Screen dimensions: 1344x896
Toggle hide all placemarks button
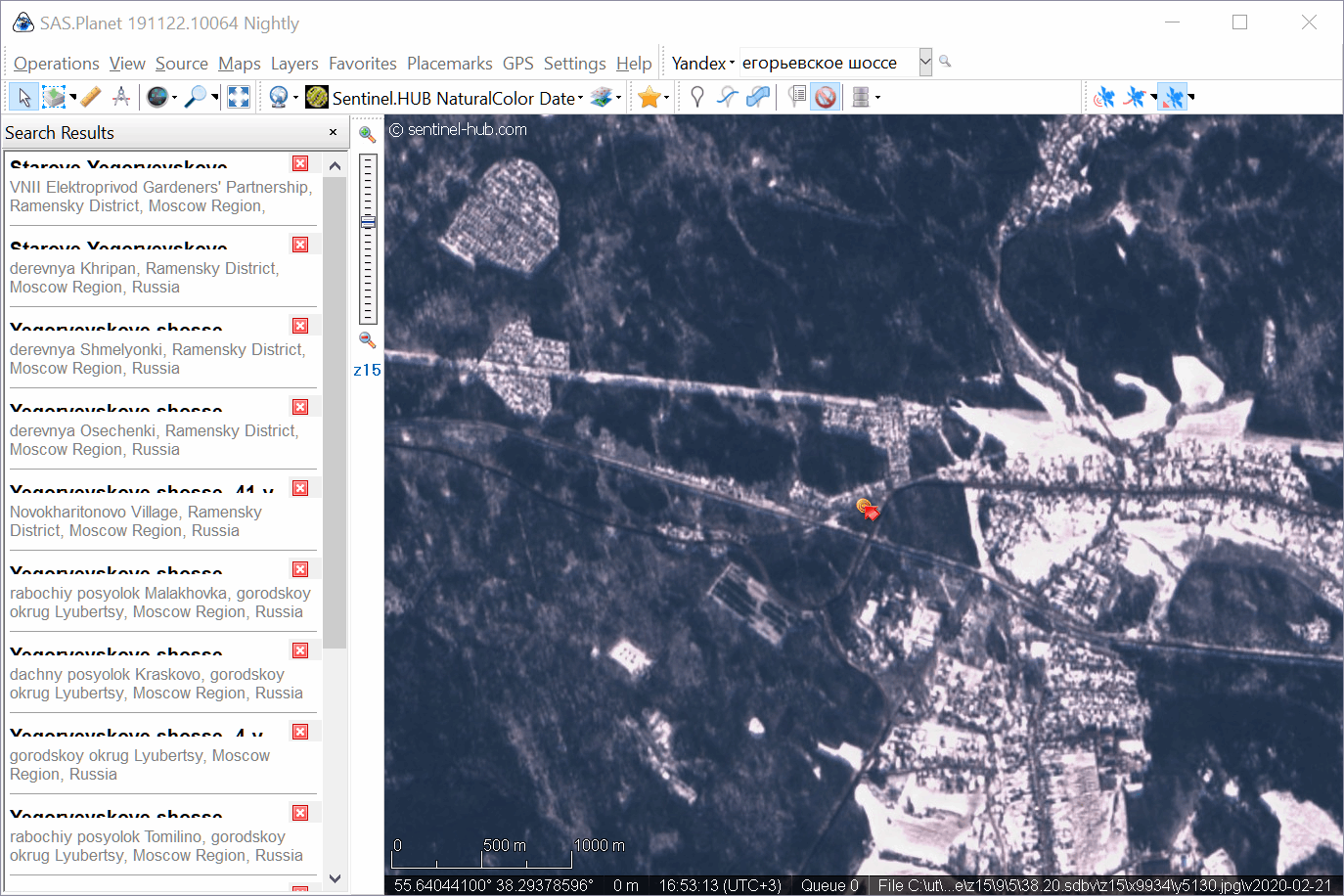click(x=826, y=97)
